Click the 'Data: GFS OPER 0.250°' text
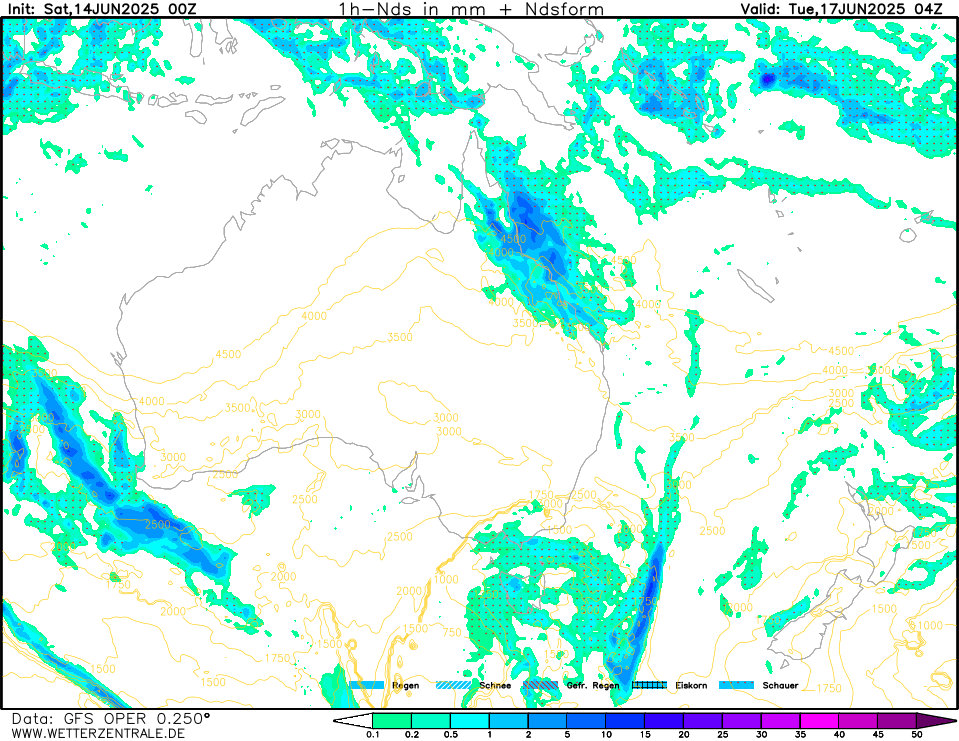The image size is (959, 741). coord(111,718)
